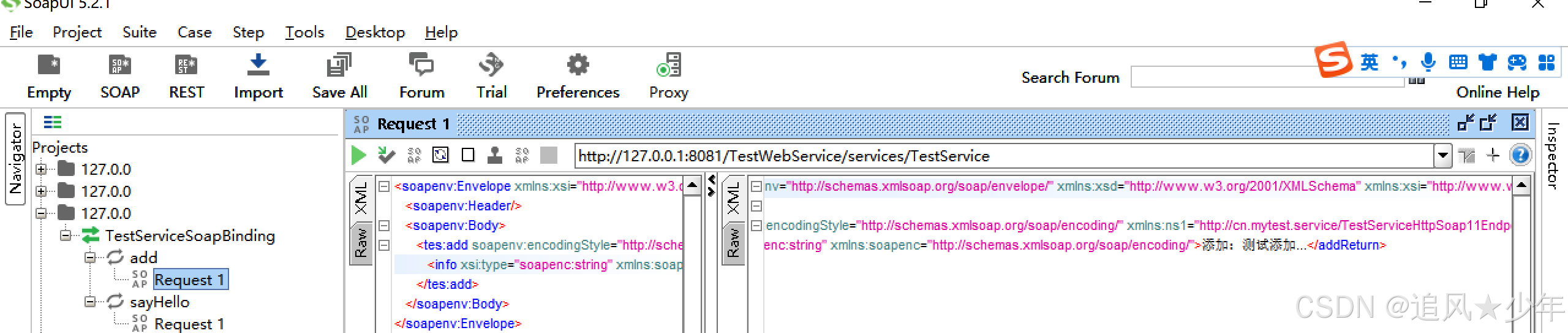This screenshot has width=1568, height=333.
Task: Click the Sogou game controller icon
Action: click(x=1517, y=62)
